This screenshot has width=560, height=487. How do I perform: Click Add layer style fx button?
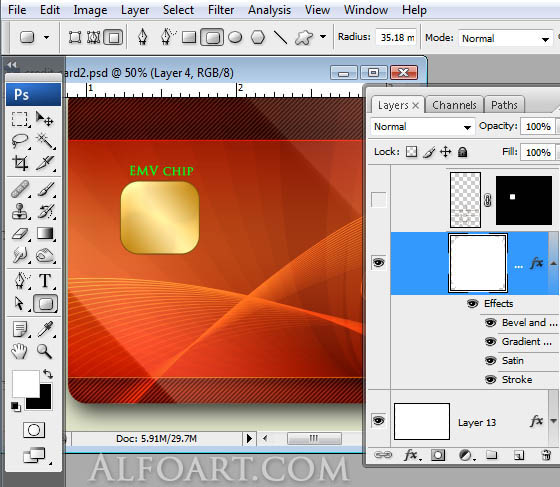[x=411, y=455]
